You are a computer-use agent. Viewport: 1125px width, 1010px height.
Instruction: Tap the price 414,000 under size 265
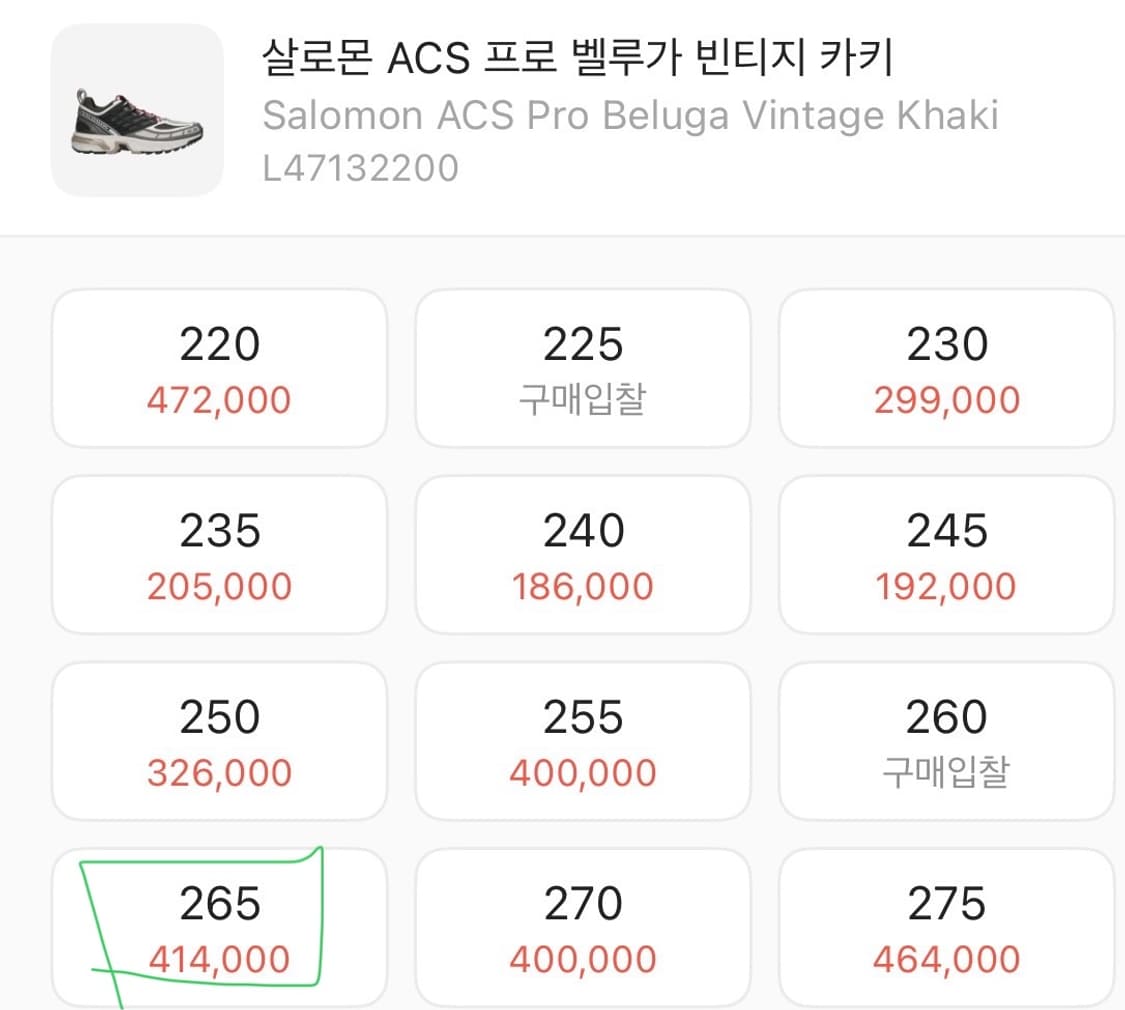point(218,957)
